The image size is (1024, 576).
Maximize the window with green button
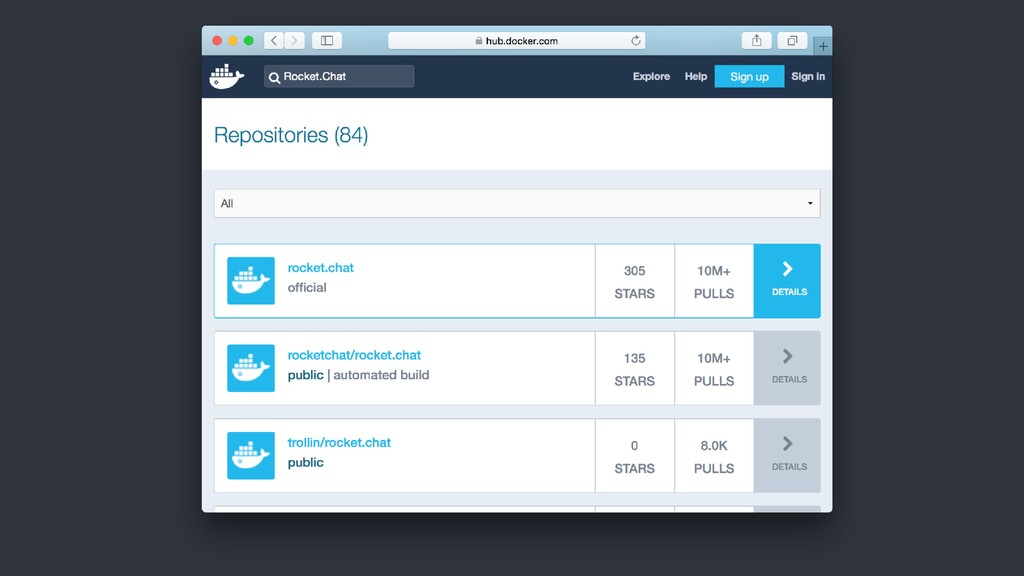click(248, 40)
